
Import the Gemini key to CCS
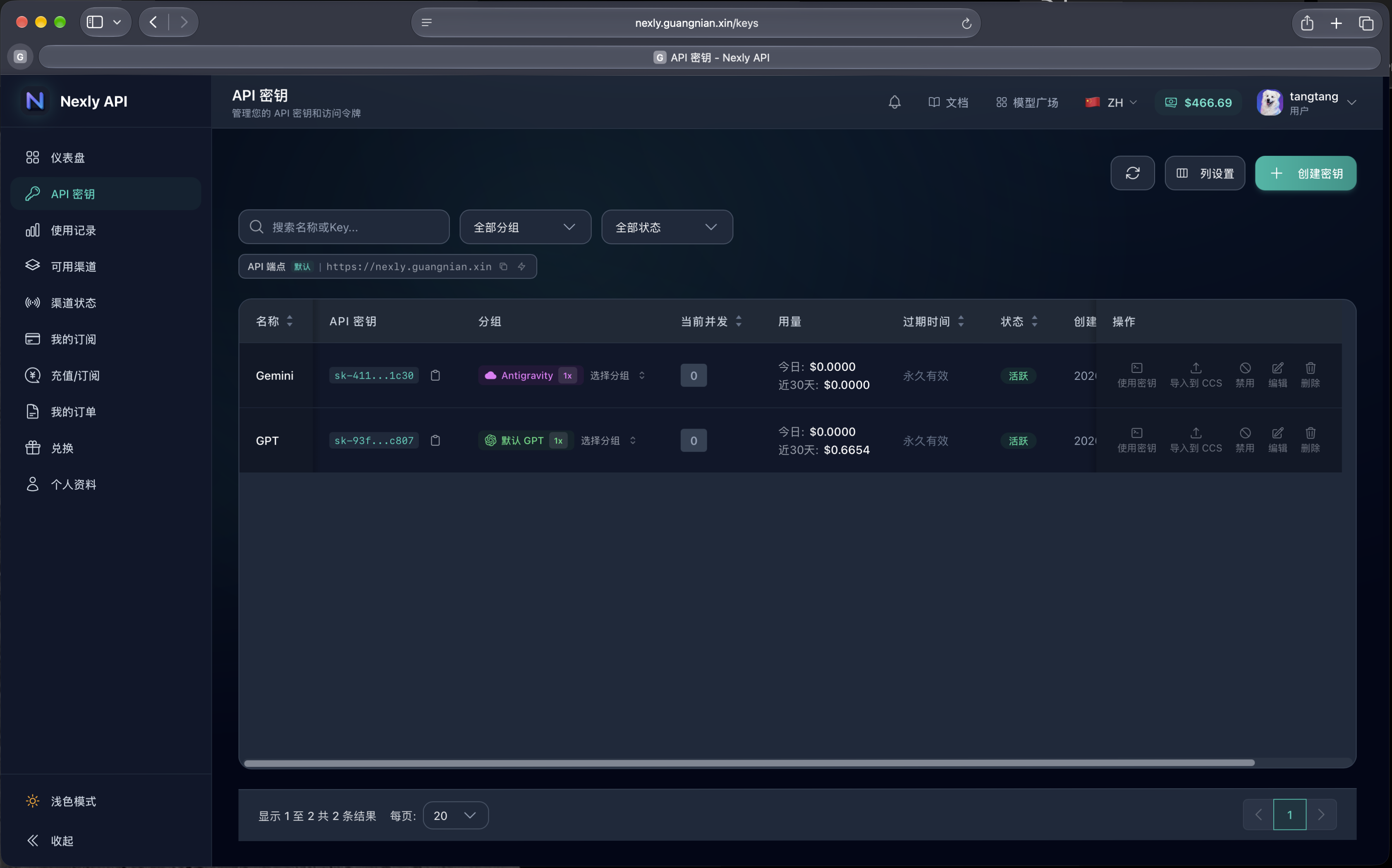coord(1196,375)
